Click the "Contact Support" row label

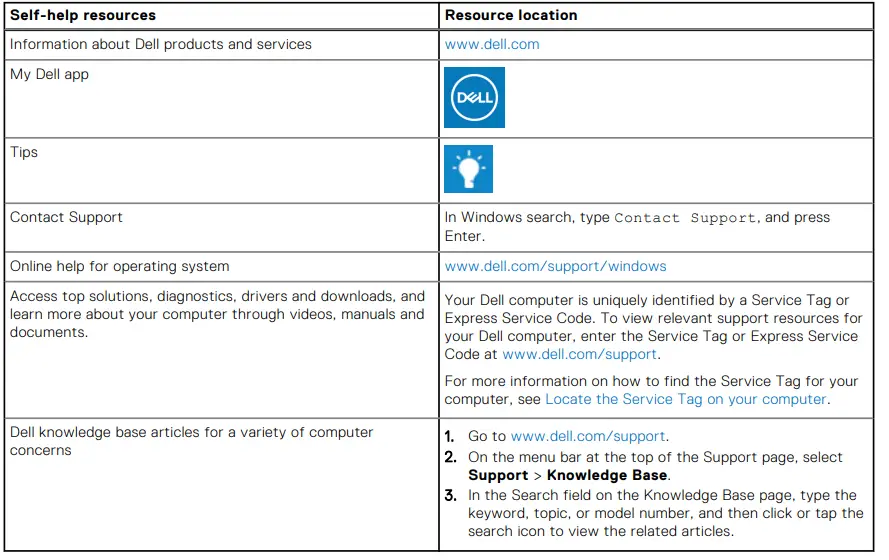(67, 217)
